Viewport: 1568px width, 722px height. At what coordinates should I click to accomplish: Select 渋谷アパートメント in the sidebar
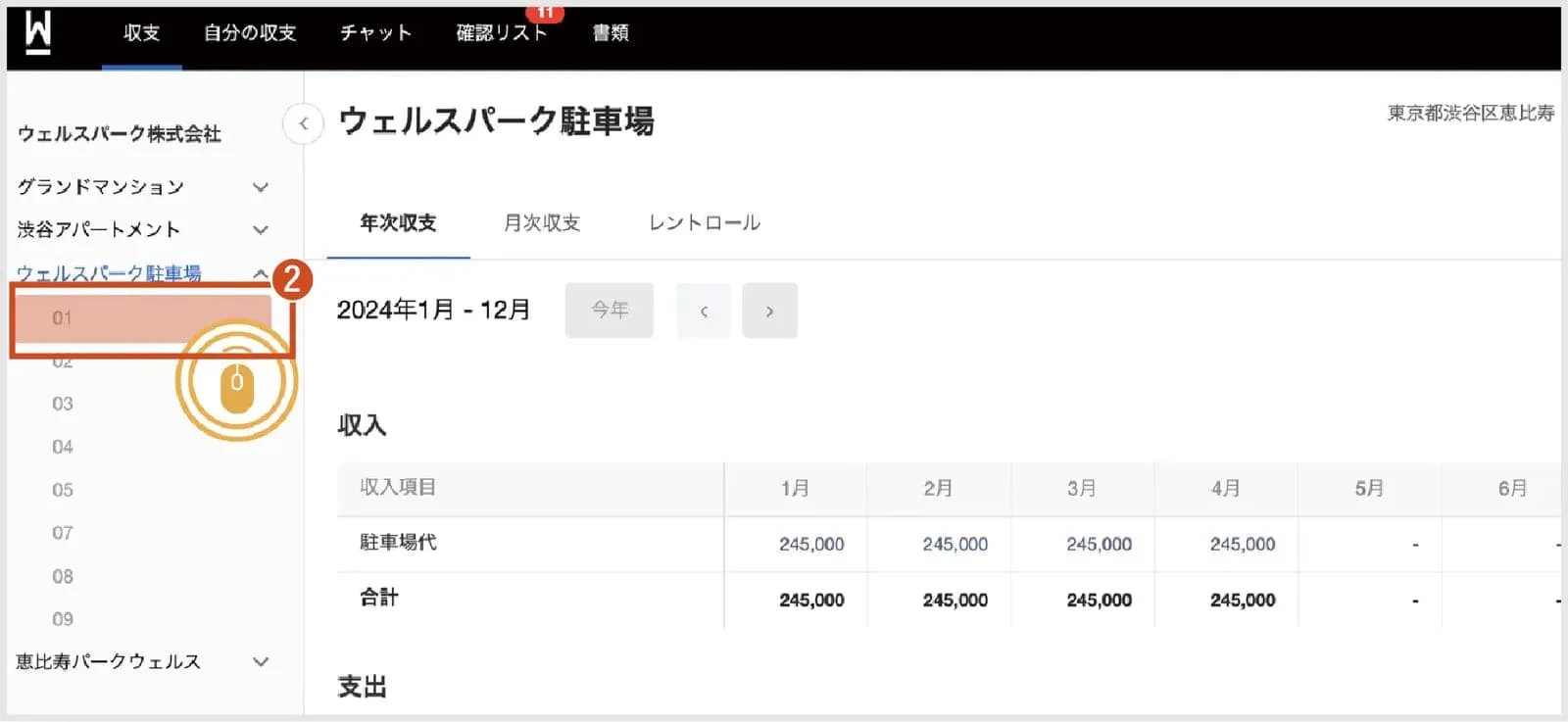[x=99, y=230]
